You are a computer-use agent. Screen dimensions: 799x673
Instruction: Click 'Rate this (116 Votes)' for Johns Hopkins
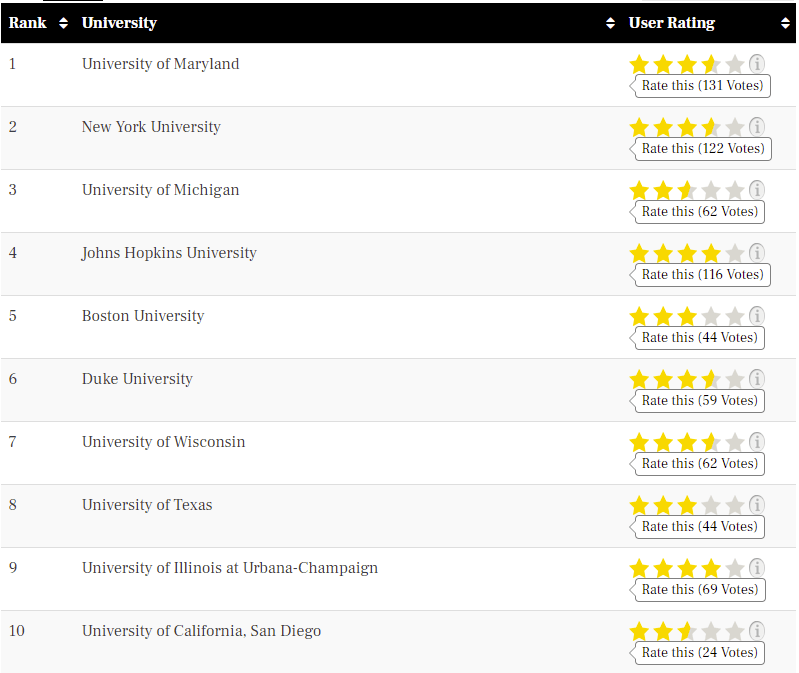click(x=702, y=275)
